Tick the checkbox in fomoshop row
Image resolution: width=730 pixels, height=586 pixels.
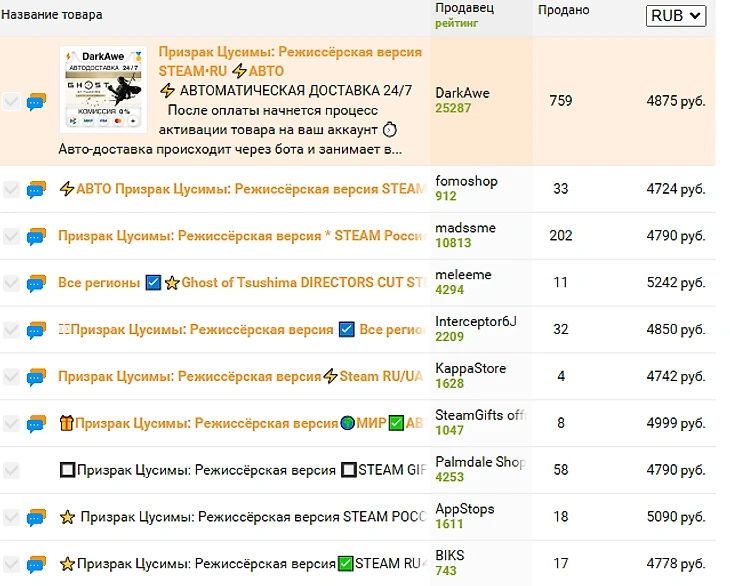pyautogui.click(x=11, y=190)
